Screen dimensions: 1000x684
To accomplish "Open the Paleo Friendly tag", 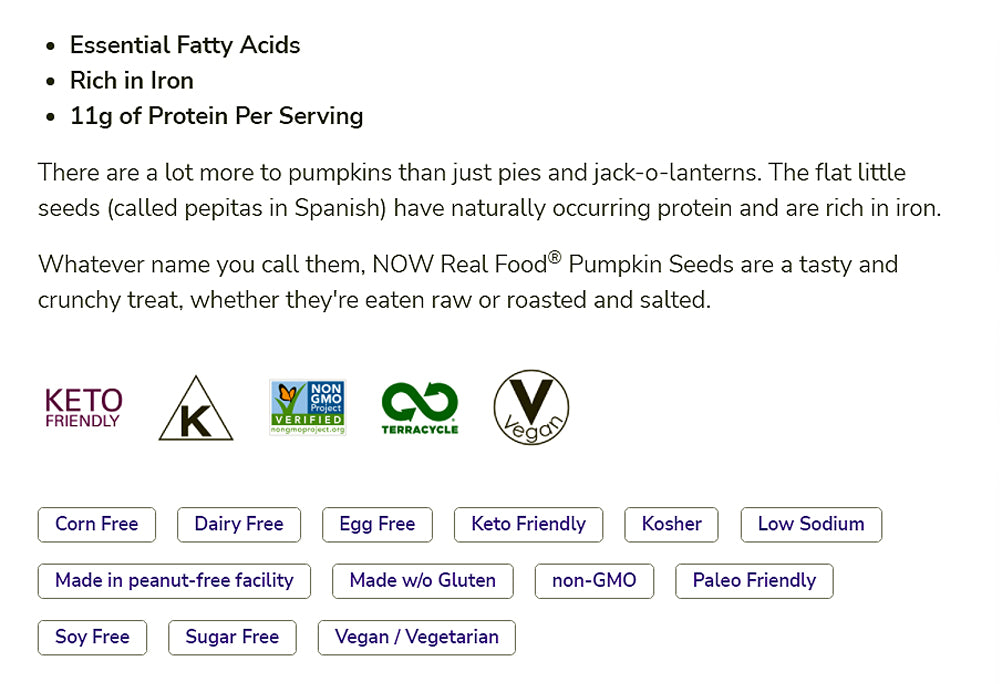I will coord(754,581).
